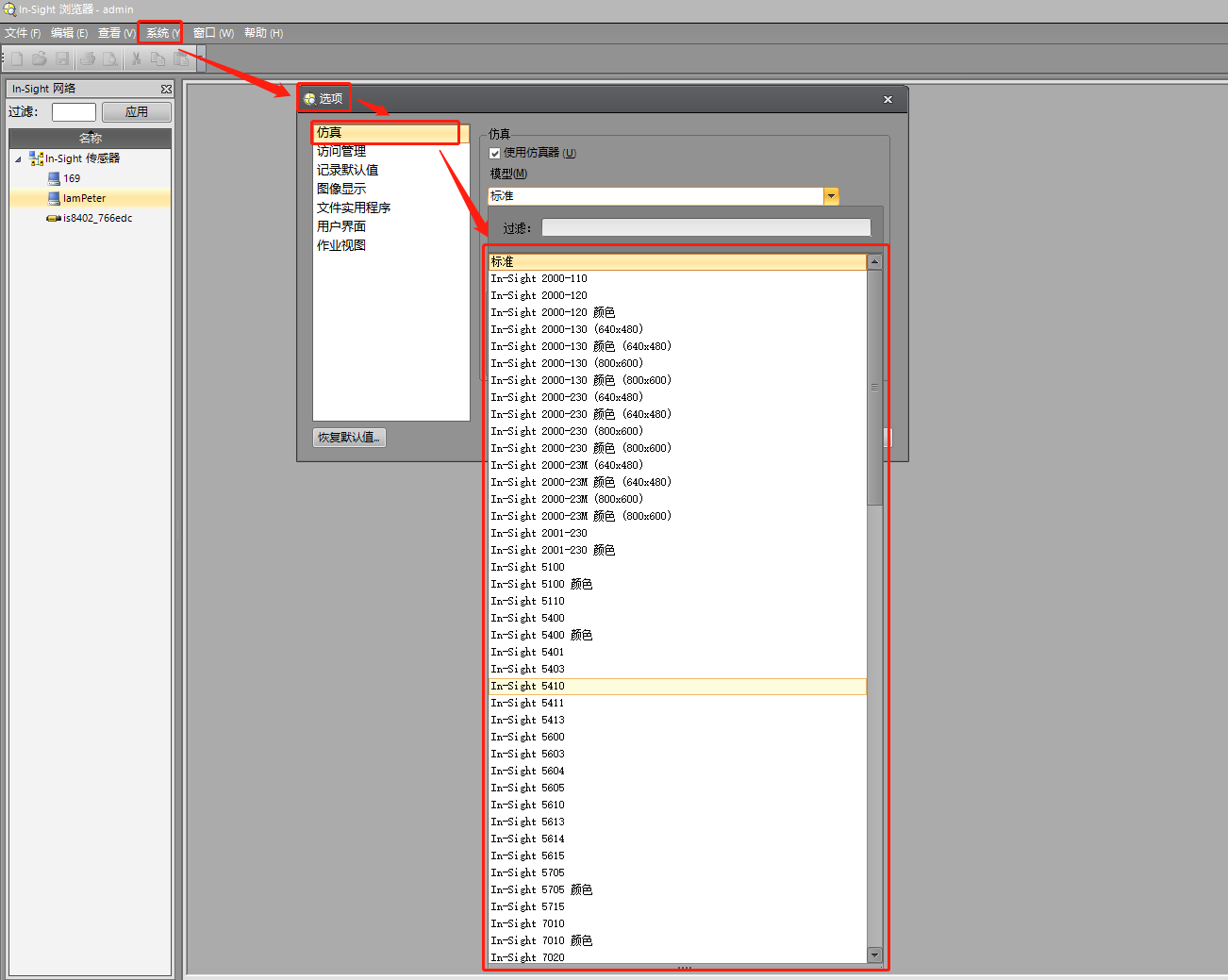The image size is (1228, 980).
Task: Select In-Sight 2000-110 model
Action: click(x=677, y=279)
